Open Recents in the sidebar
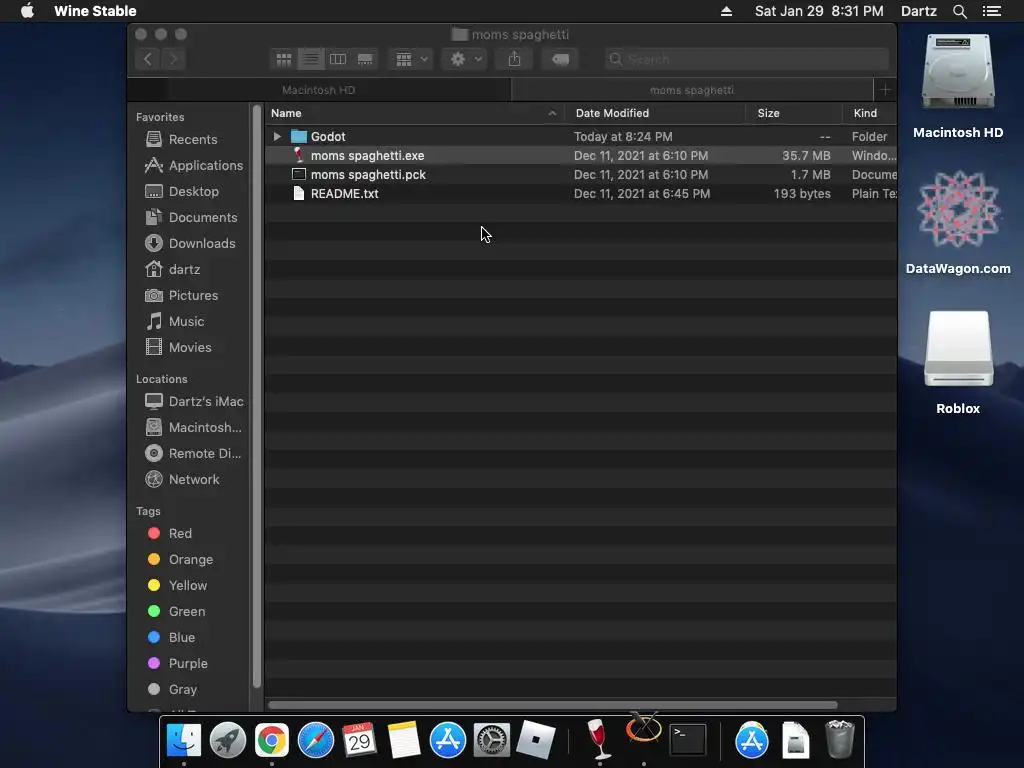The width and height of the screenshot is (1024, 768). tap(193, 139)
